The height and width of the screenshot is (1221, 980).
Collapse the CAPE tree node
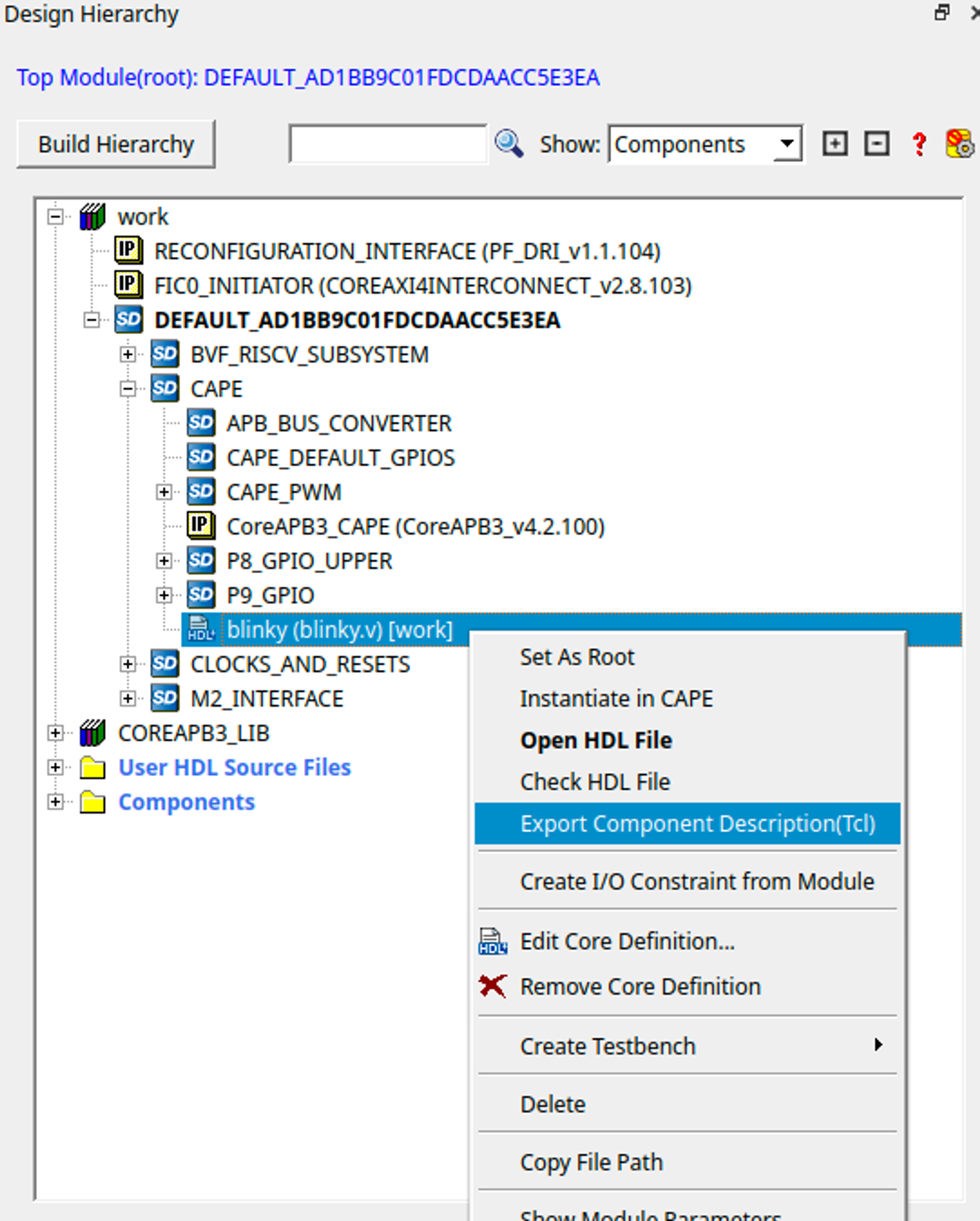(128, 389)
